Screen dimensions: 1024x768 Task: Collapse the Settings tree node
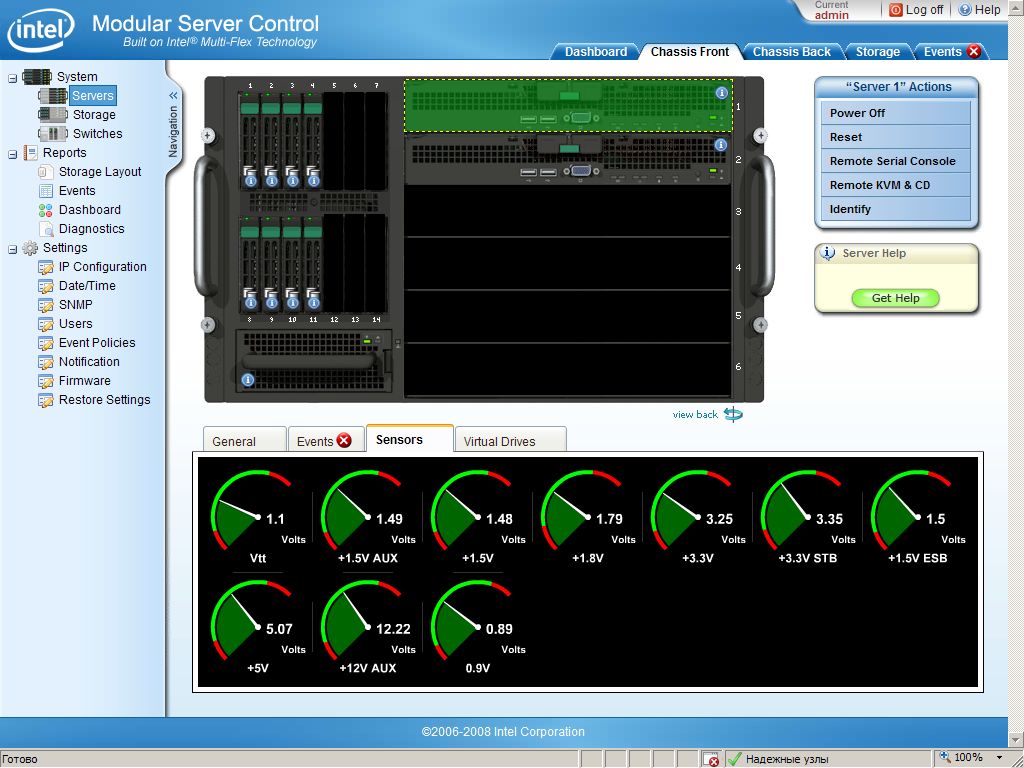pos(12,248)
